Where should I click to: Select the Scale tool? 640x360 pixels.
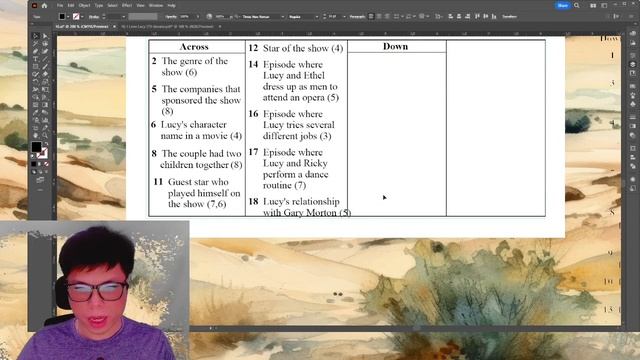[x=45, y=81]
